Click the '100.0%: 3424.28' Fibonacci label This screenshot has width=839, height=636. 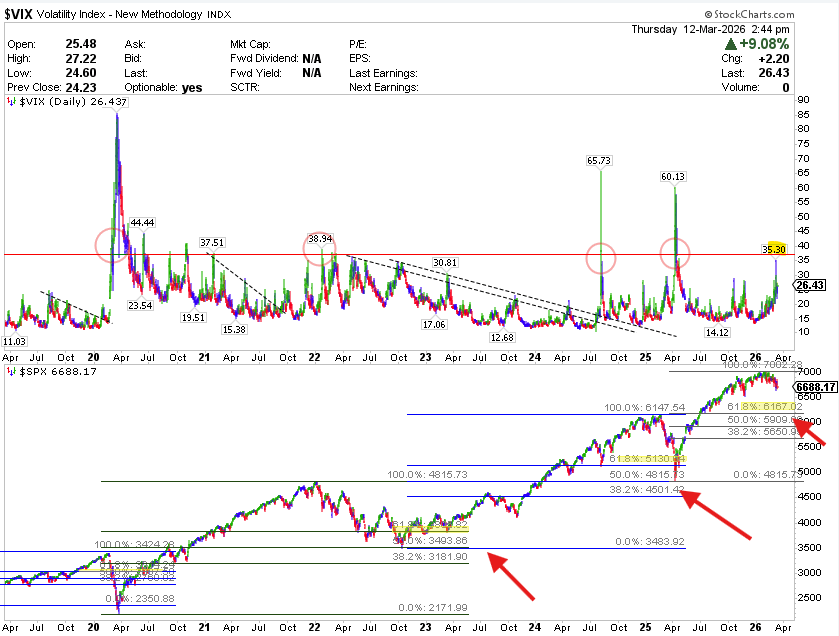tap(134, 545)
